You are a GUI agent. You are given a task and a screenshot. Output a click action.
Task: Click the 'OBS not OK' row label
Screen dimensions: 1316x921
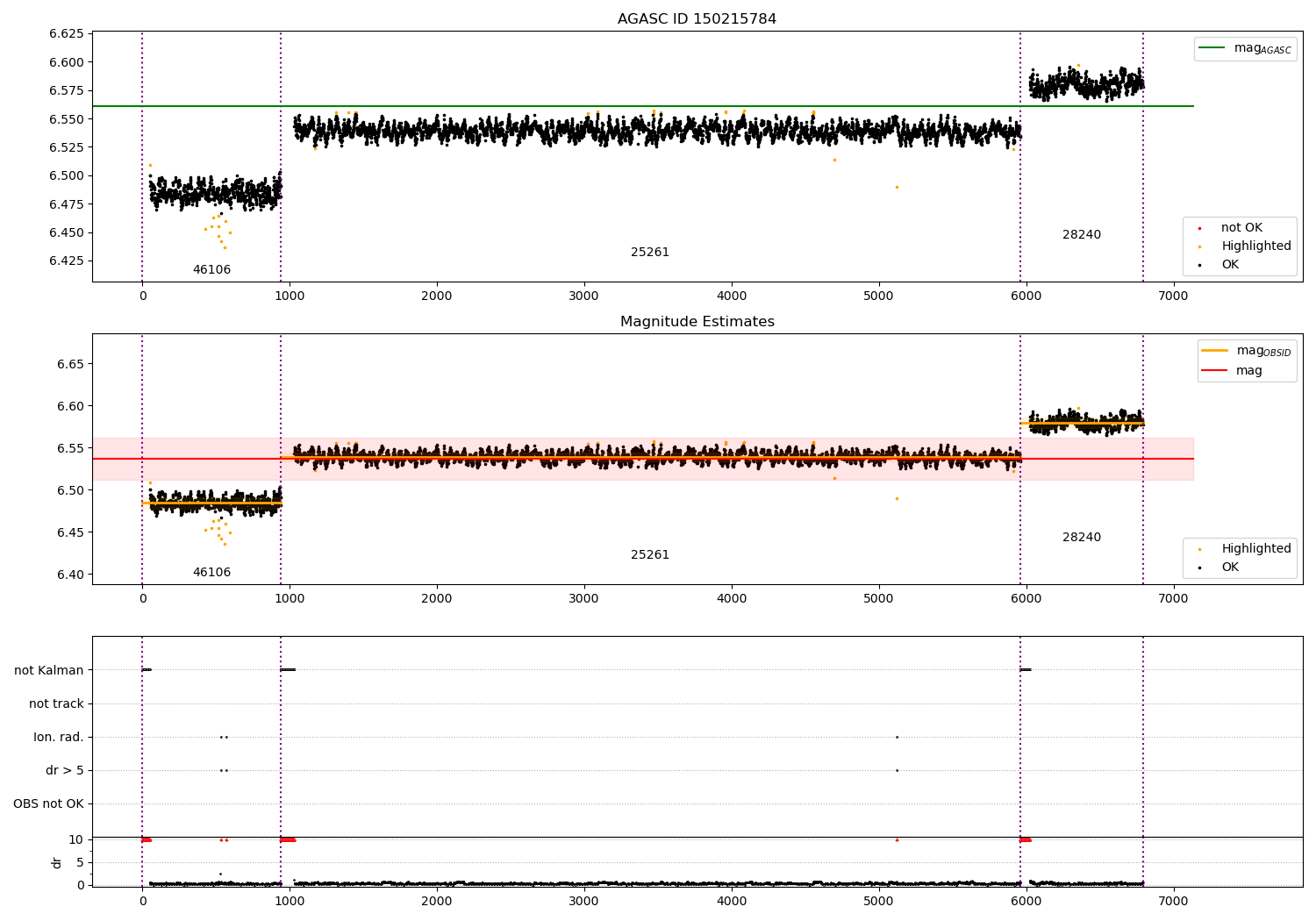48,804
